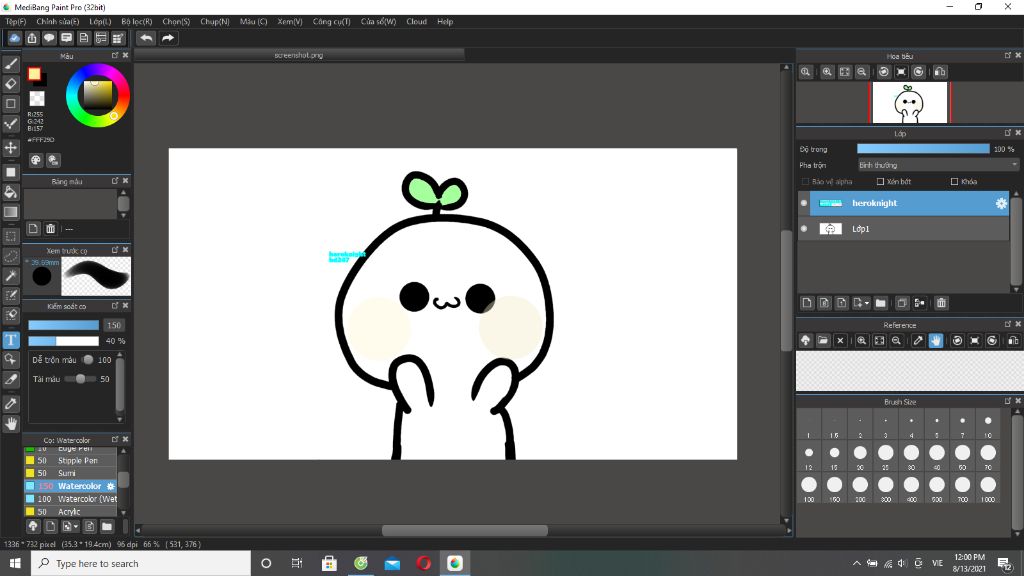This screenshot has width=1024, height=576.
Task: Zoom out in the Navigator panel
Action: pos(861,72)
